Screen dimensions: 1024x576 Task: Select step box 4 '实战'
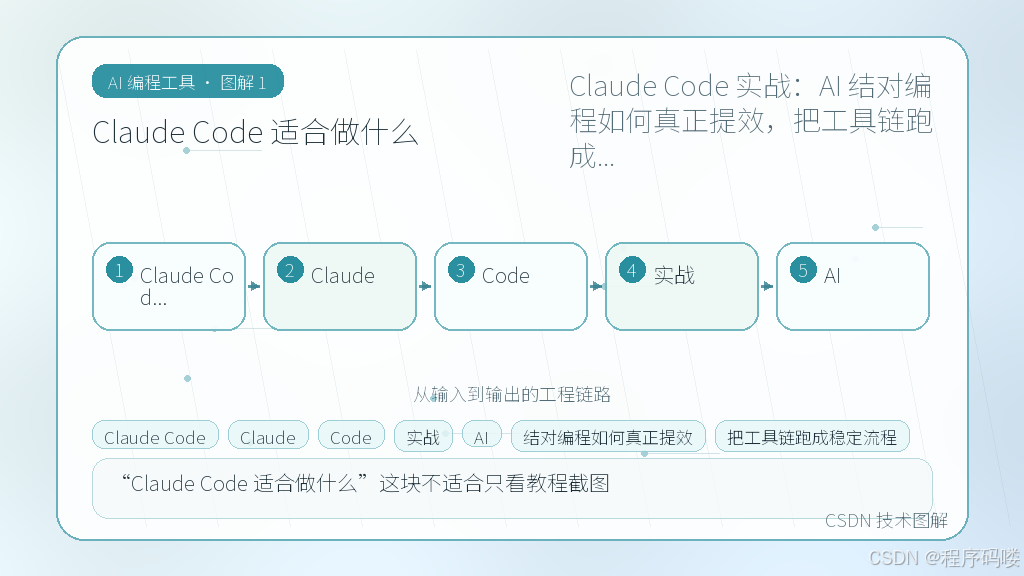682,287
